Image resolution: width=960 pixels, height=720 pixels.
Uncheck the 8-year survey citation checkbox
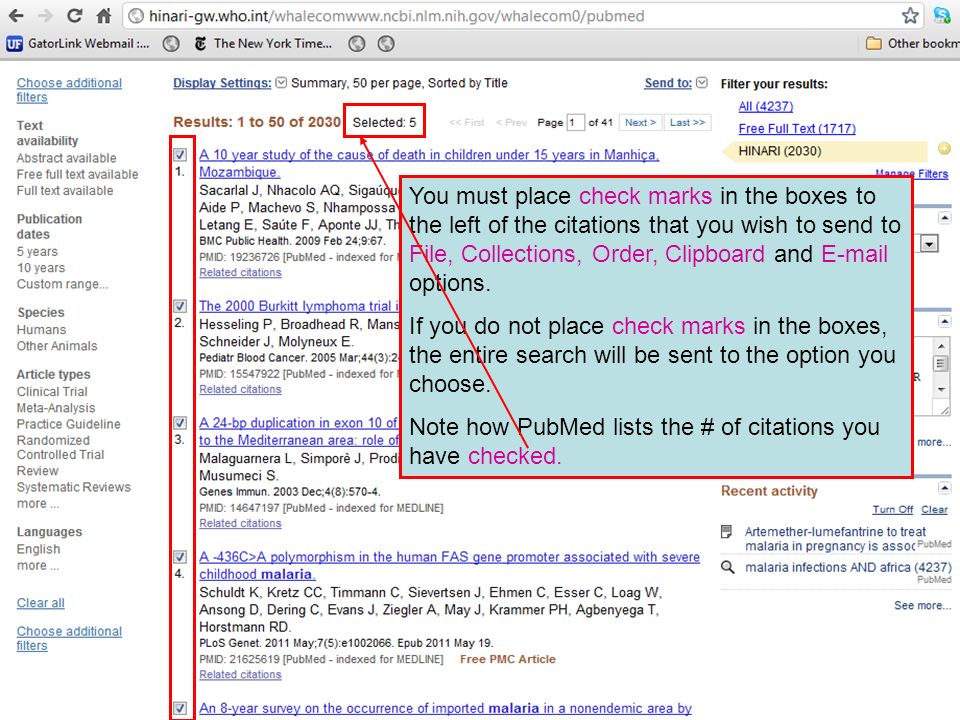[x=180, y=708]
